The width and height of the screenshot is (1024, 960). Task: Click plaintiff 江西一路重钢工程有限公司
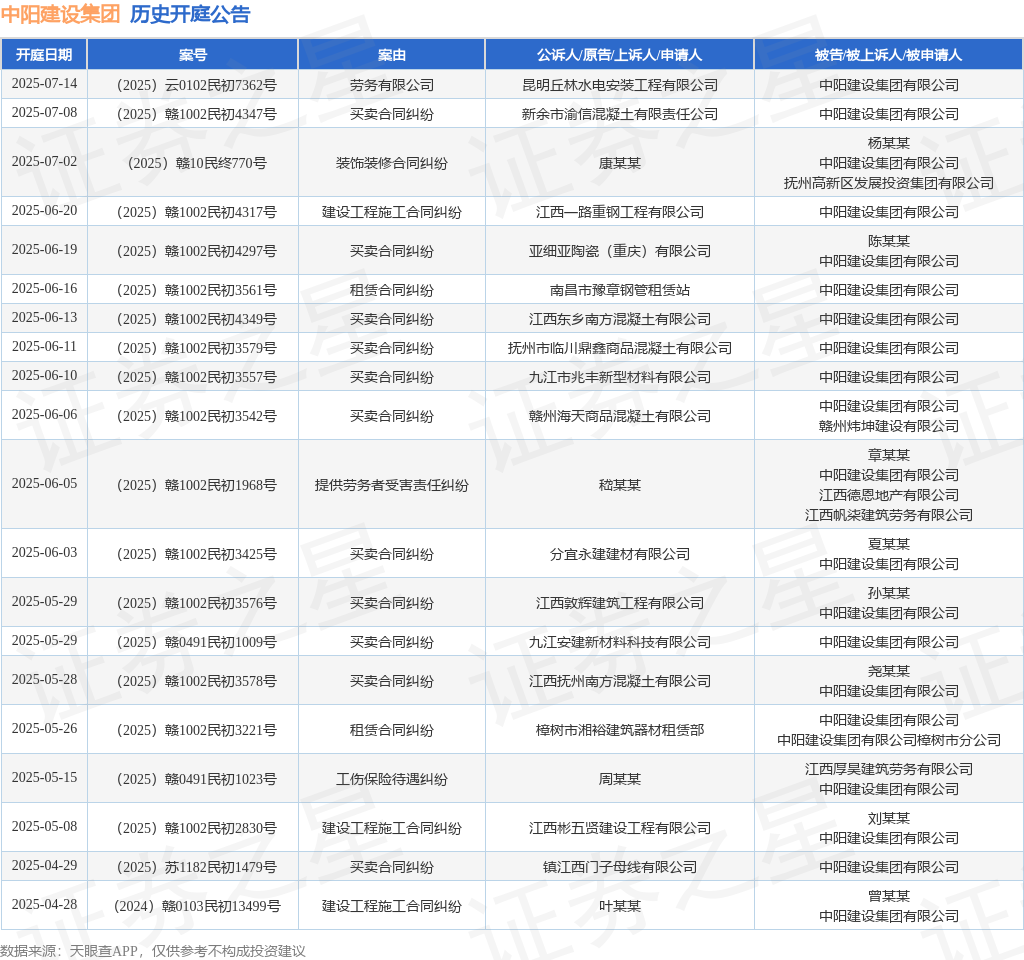620,212
